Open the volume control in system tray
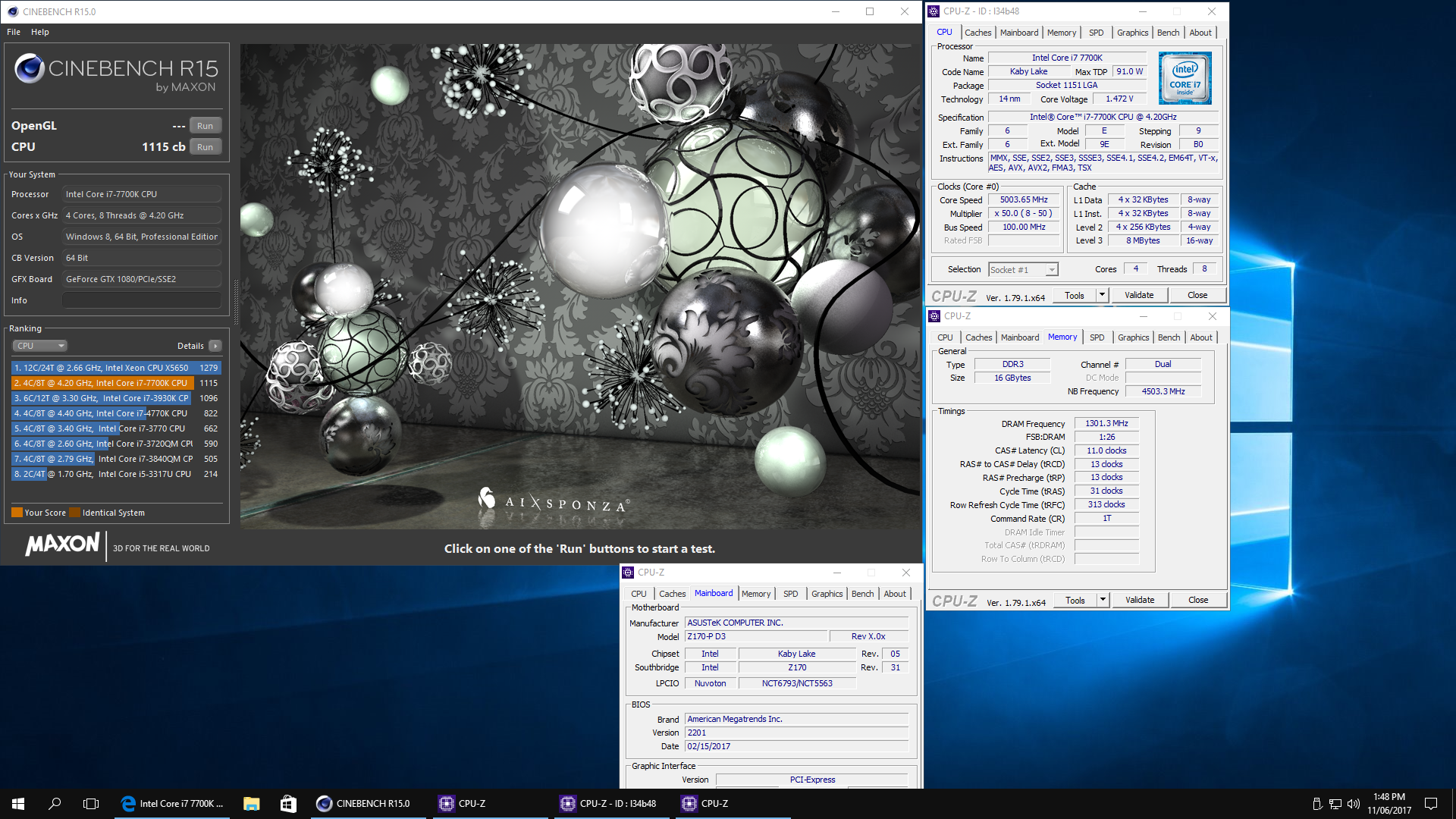1456x819 pixels. click(1354, 804)
